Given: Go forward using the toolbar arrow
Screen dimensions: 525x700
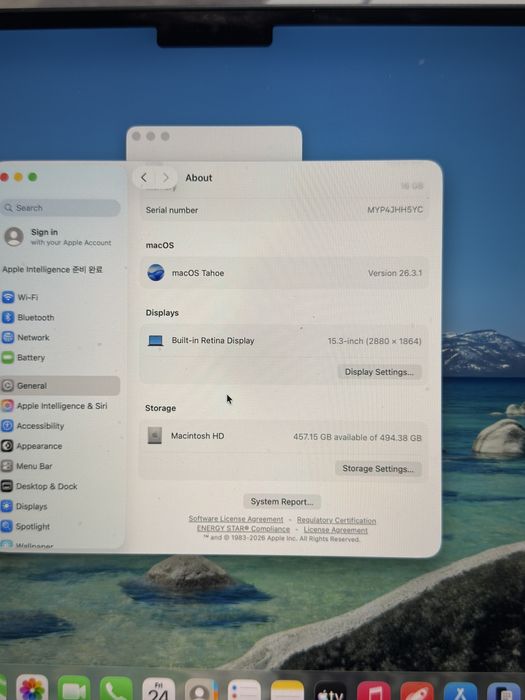Looking at the screenshot, I should 165,178.
